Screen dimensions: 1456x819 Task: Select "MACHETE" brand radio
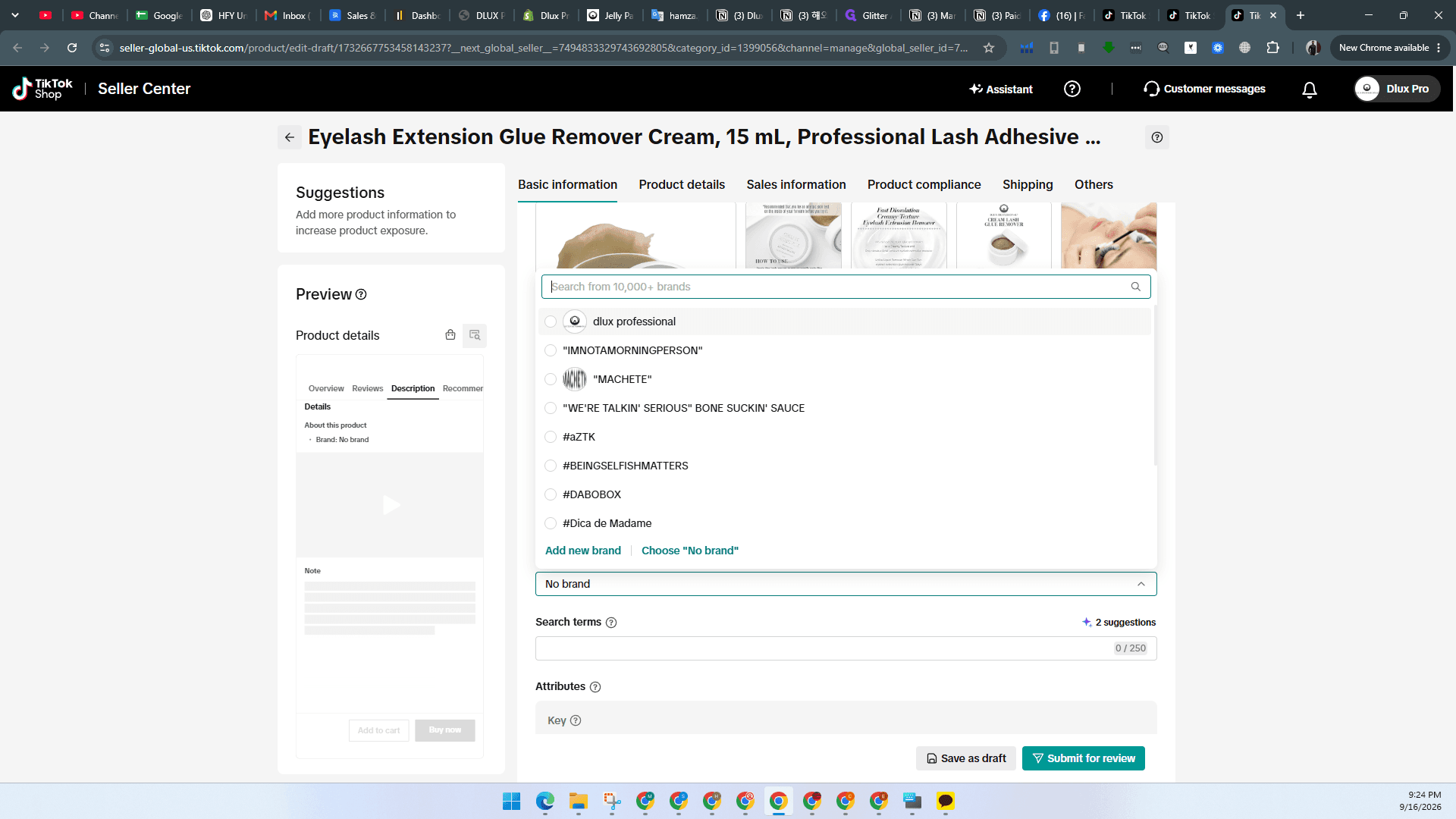click(551, 379)
